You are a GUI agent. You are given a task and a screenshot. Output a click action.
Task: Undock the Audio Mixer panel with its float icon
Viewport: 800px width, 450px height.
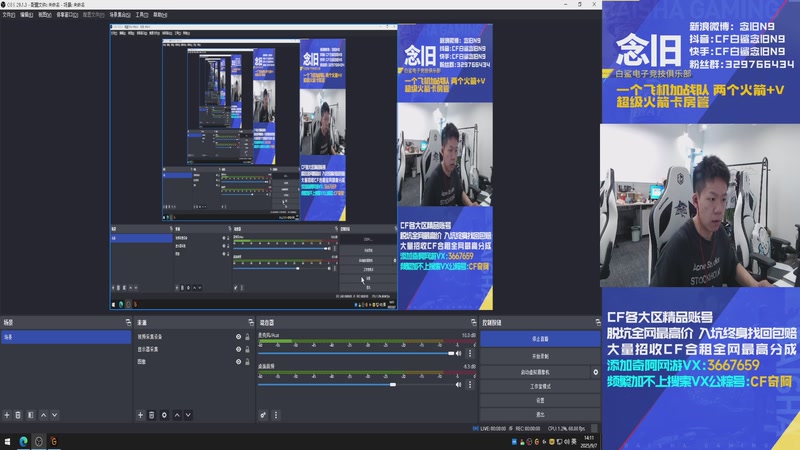click(473, 322)
